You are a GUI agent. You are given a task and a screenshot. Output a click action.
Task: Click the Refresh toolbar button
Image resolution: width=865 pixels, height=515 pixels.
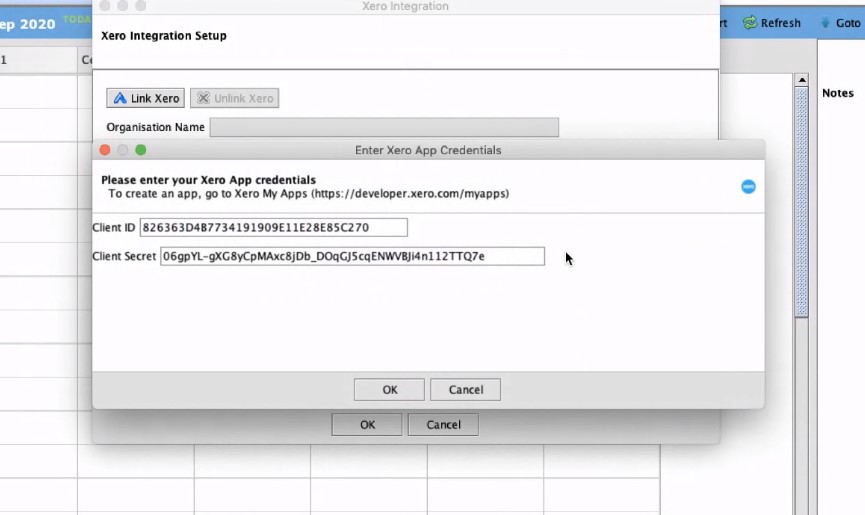click(x=772, y=23)
